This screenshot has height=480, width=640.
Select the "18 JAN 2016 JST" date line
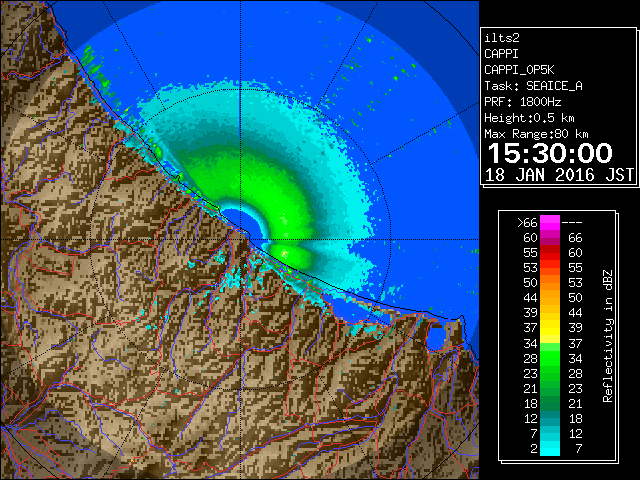click(x=559, y=175)
